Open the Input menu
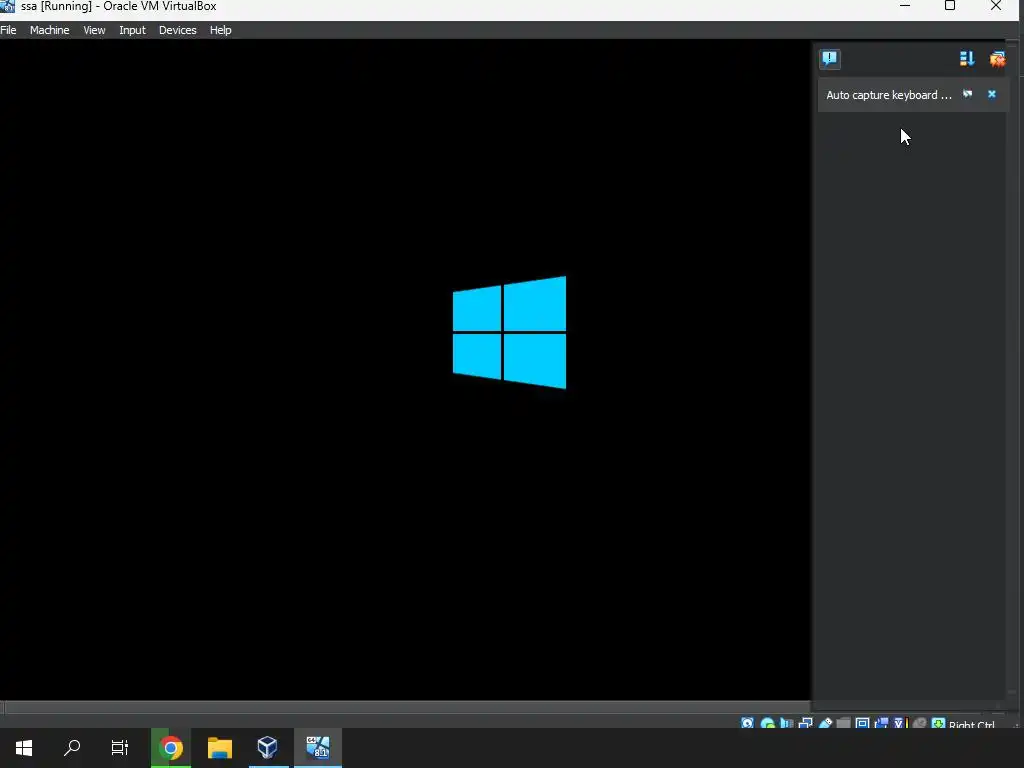The height and width of the screenshot is (768, 1024). [133, 30]
